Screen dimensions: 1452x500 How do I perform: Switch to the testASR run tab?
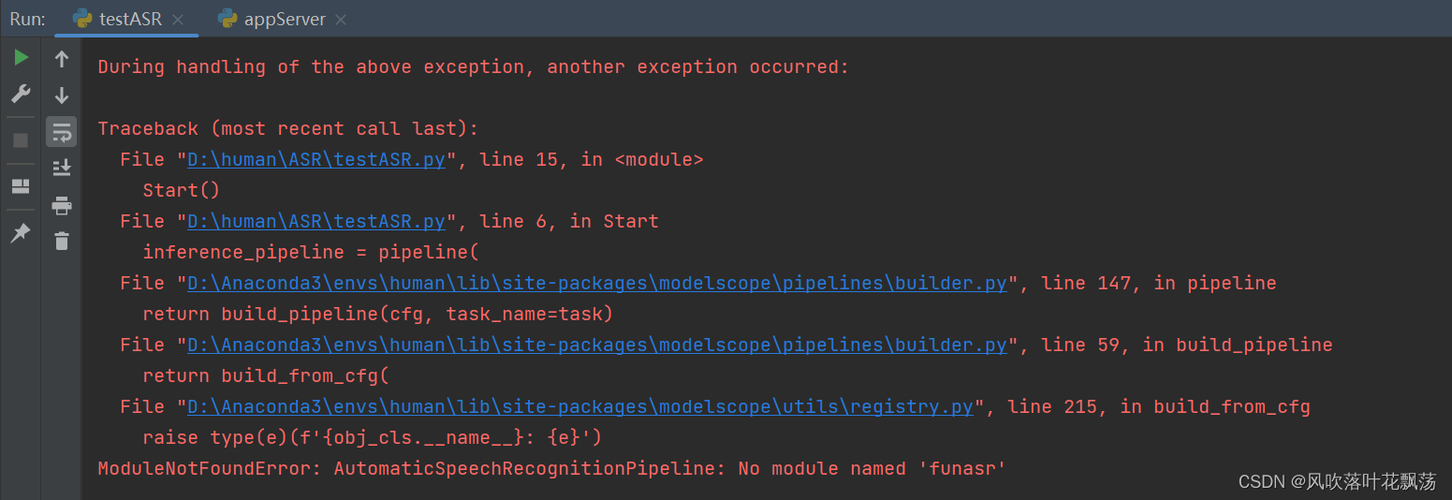[x=130, y=19]
